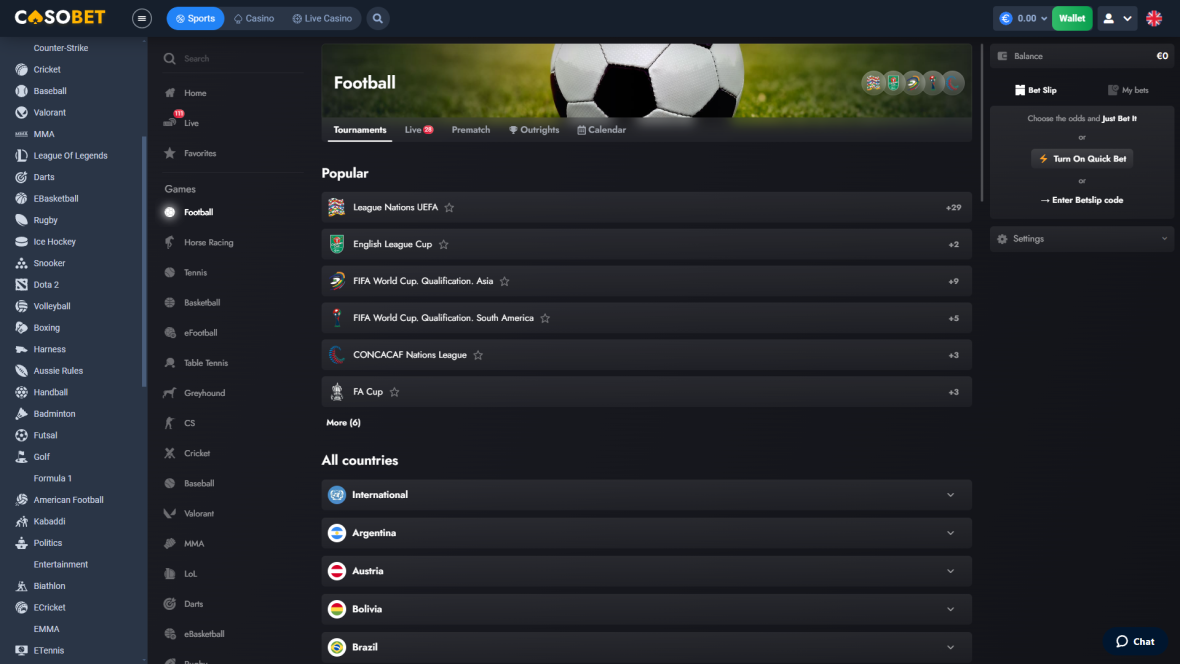The image size is (1180, 664).
Task: Expand the Settings panel in bet slip
Action: click(x=1081, y=239)
